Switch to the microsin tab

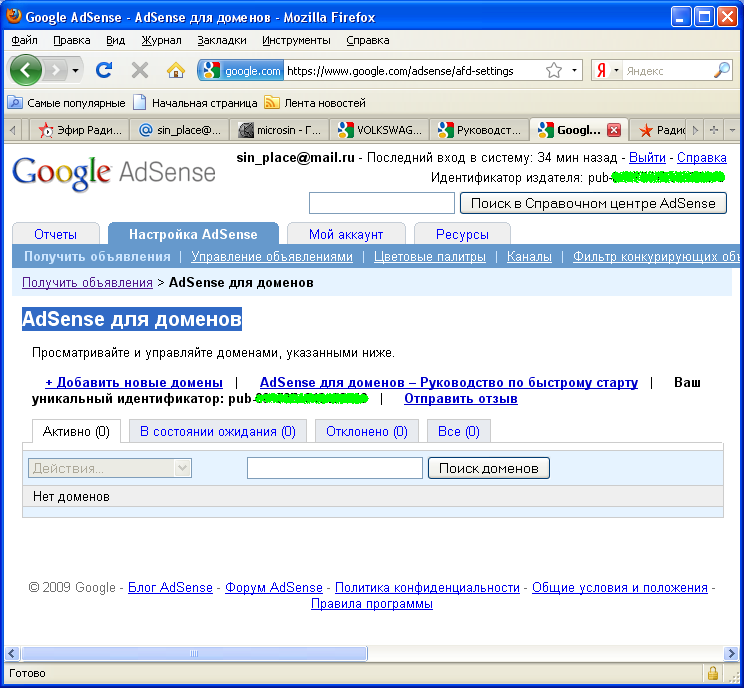(x=280, y=130)
